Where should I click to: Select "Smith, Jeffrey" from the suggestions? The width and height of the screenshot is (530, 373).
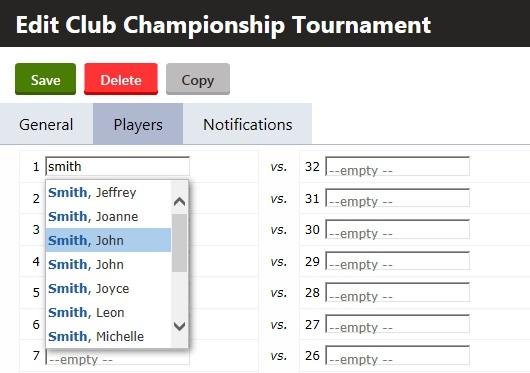click(109, 192)
